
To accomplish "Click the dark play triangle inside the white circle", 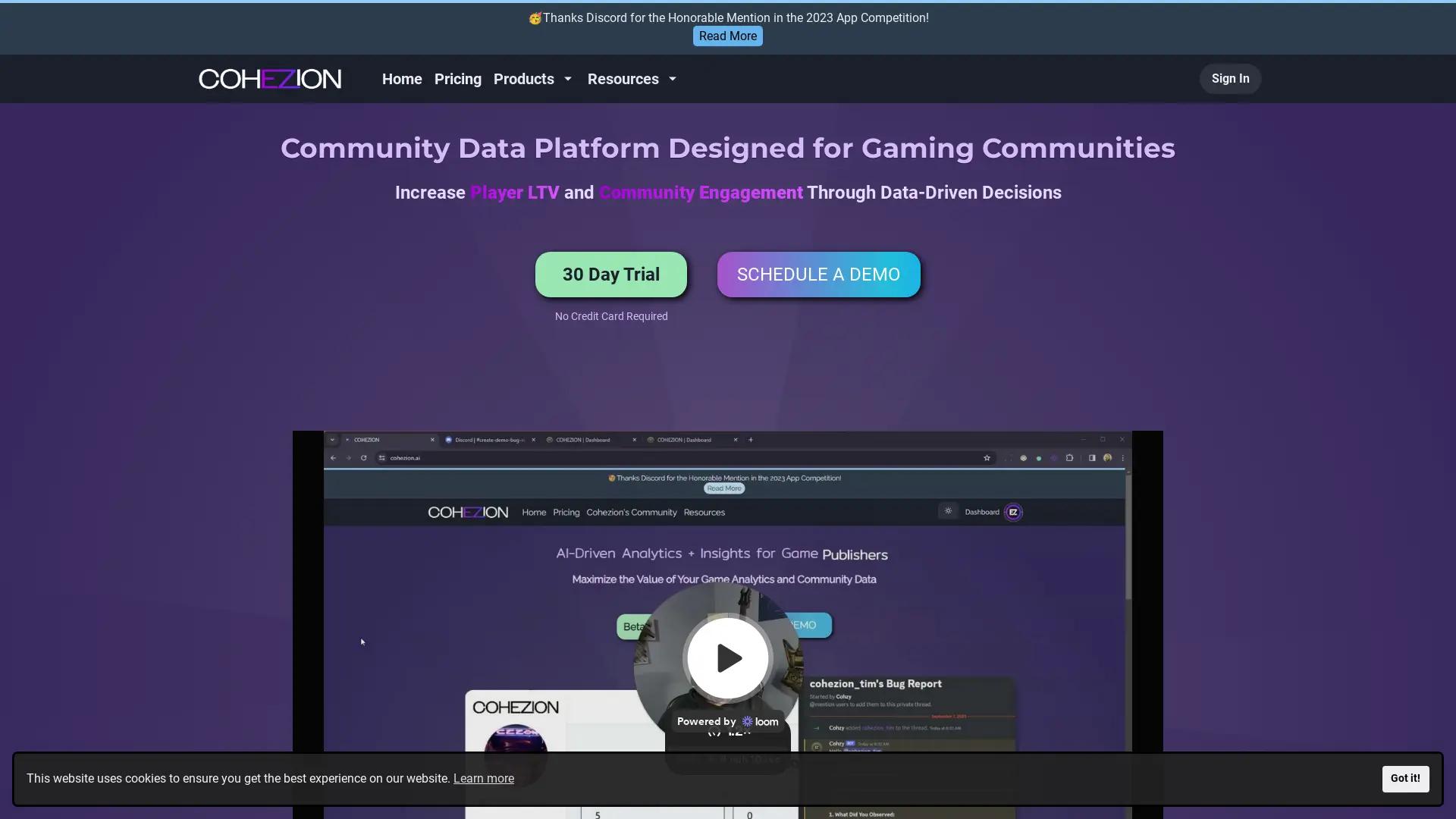I will (730, 657).
